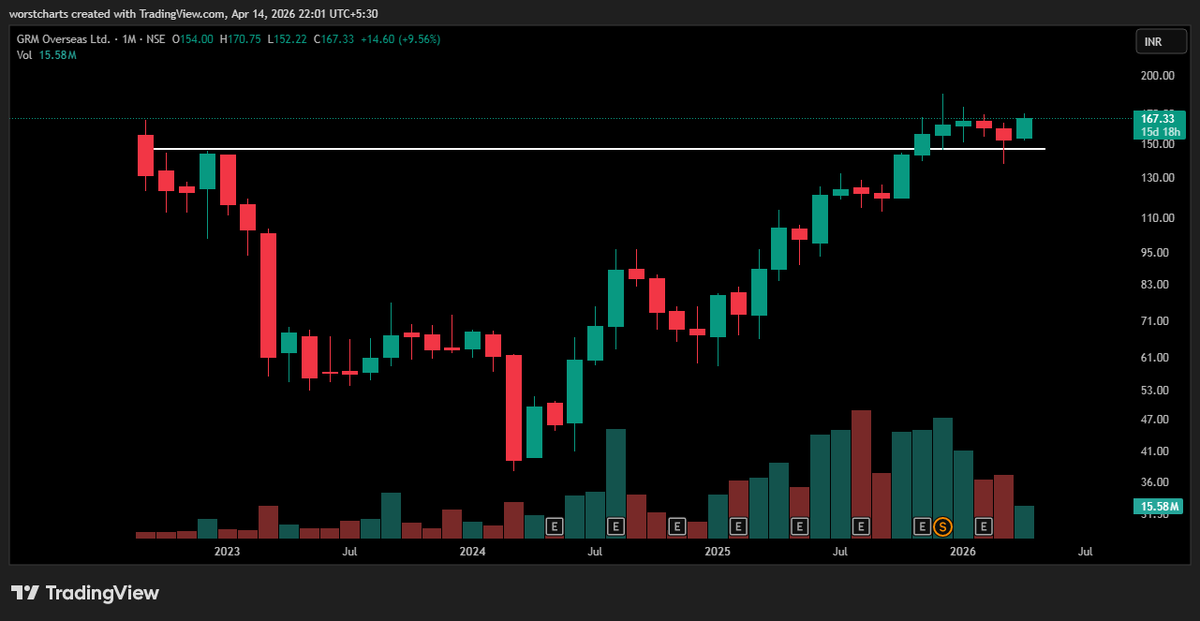The image size is (1200, 621).
Task: Click the orange S split marker
Action: click(942, 525)
